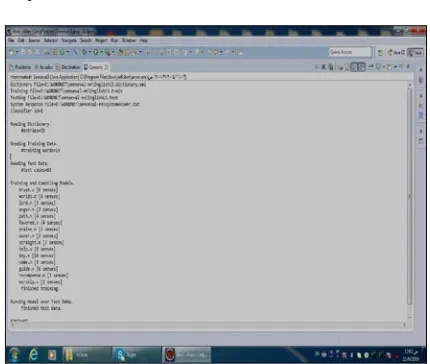
Task: Open the Navigate menu
Action: (x=69, y=40)
